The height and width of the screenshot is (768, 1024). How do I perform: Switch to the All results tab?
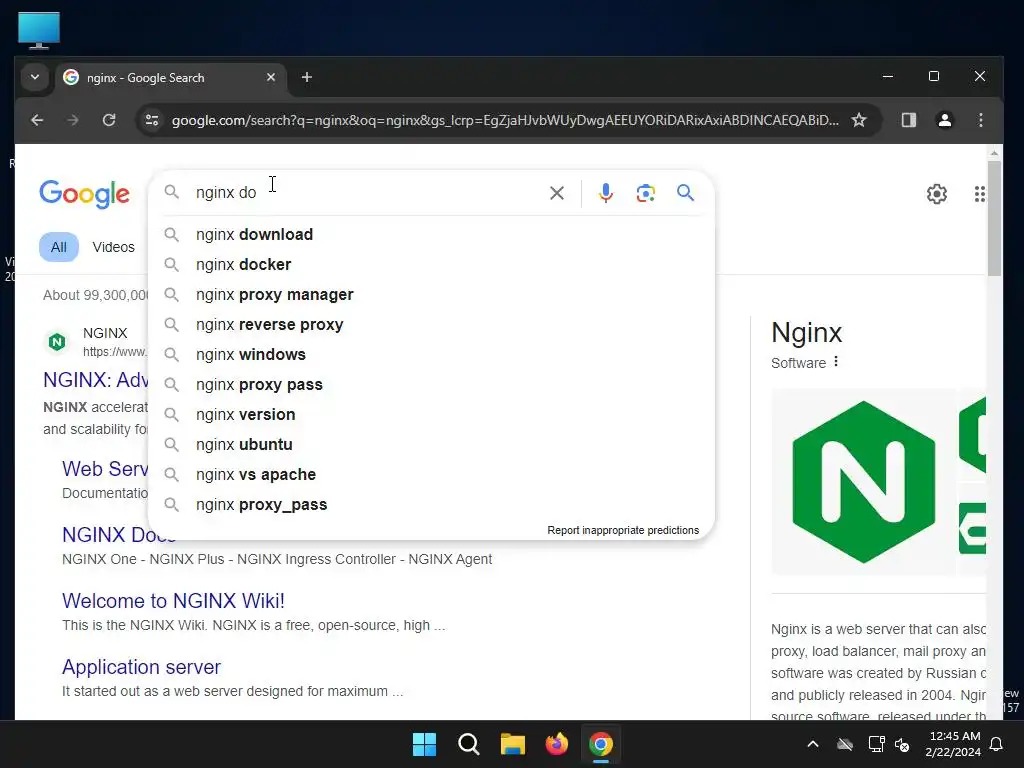pos(59,247)
